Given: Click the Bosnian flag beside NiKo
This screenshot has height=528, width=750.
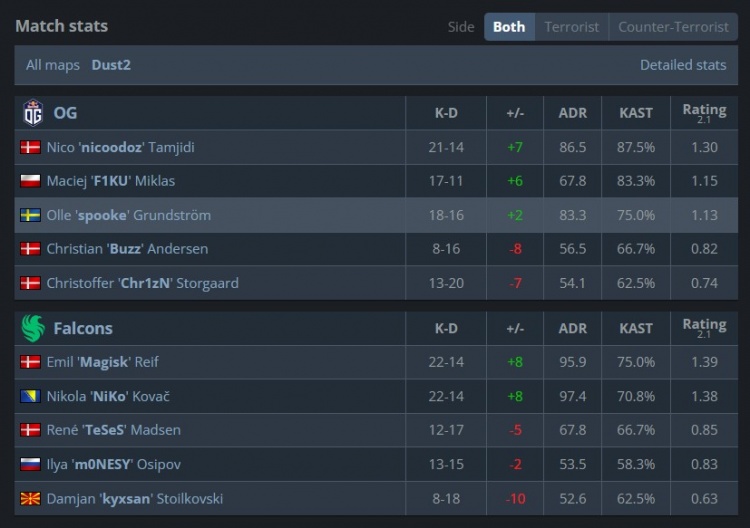Looking at the screenshot, I should pos(30,396).
